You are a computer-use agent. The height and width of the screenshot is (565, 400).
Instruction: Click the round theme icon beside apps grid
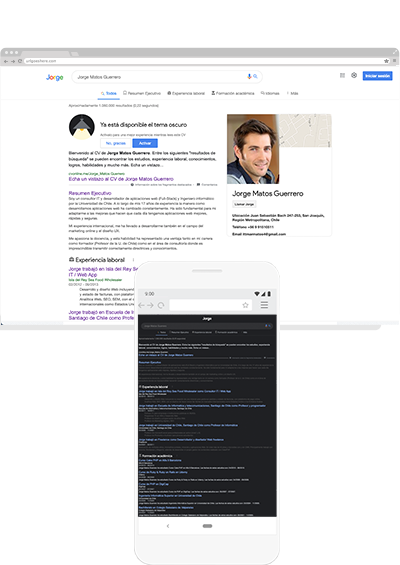pyautogui.click(x=354, y=75)
